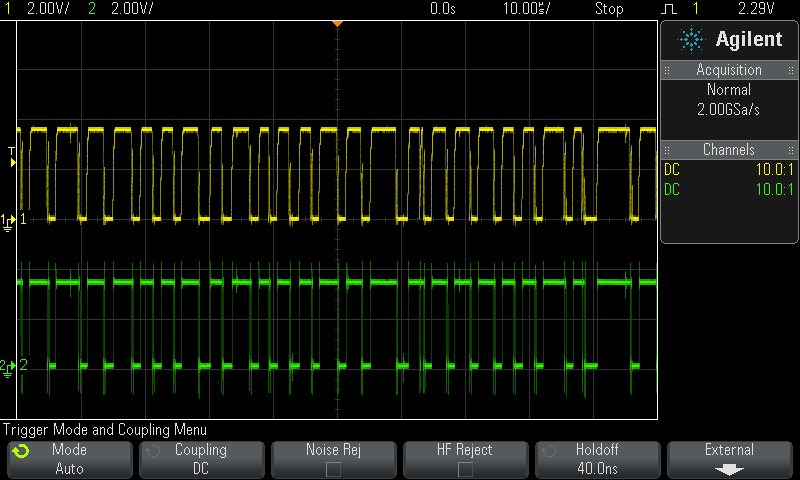Expand the External submenu arrow
Image resolution: width=800 pixels, height=480 pixels.
coord(729,468)
